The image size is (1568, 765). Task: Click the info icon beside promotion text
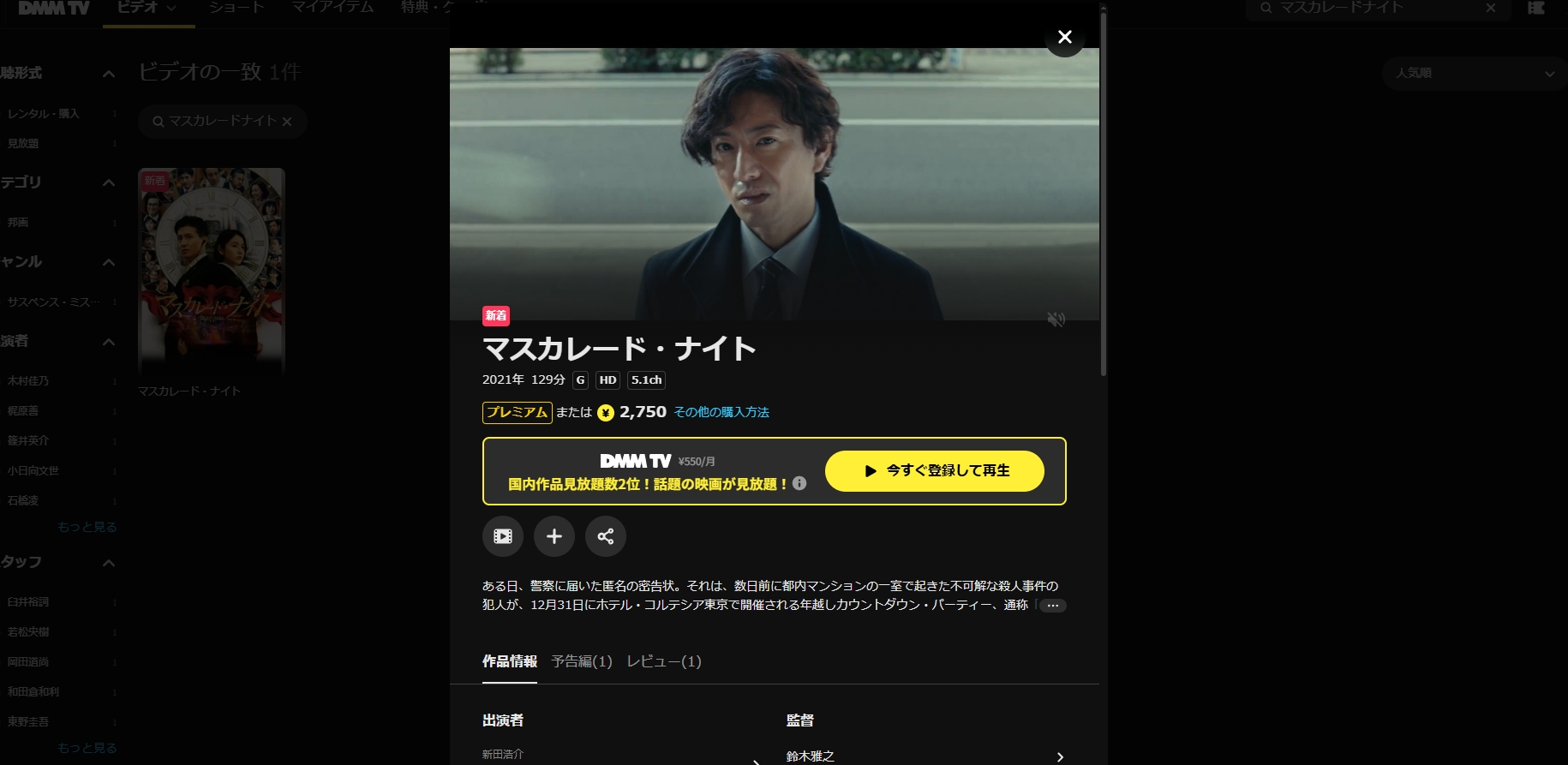799,483
